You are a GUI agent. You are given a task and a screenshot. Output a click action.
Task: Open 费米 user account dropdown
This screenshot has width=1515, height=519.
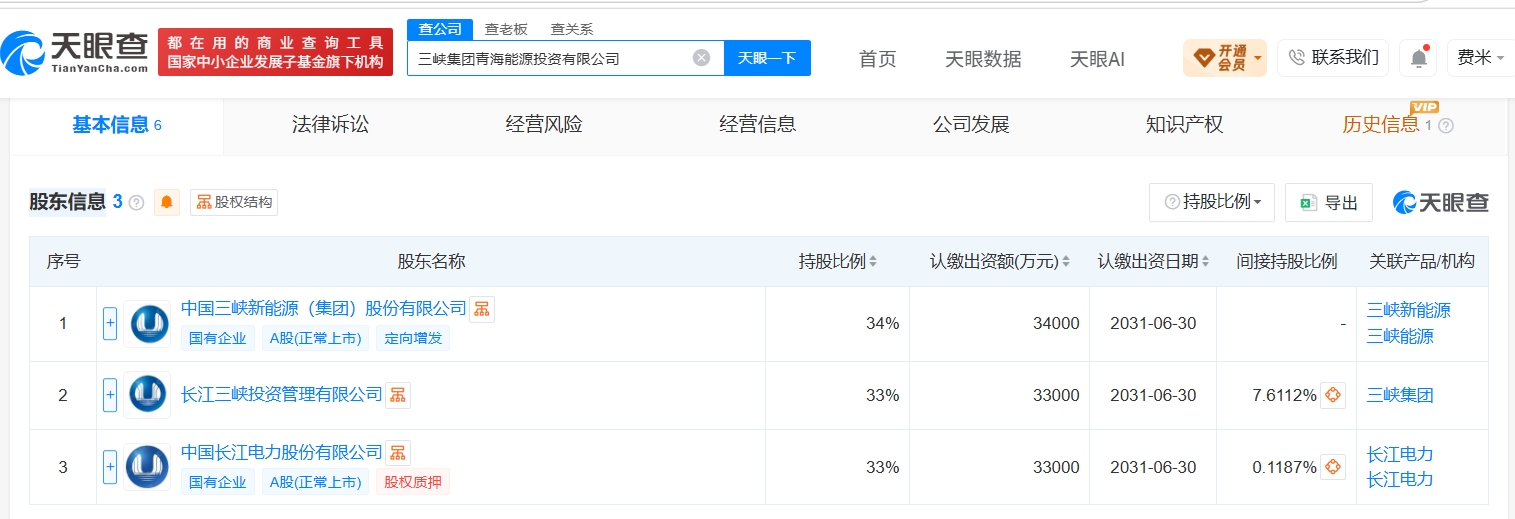[1480, 58]
